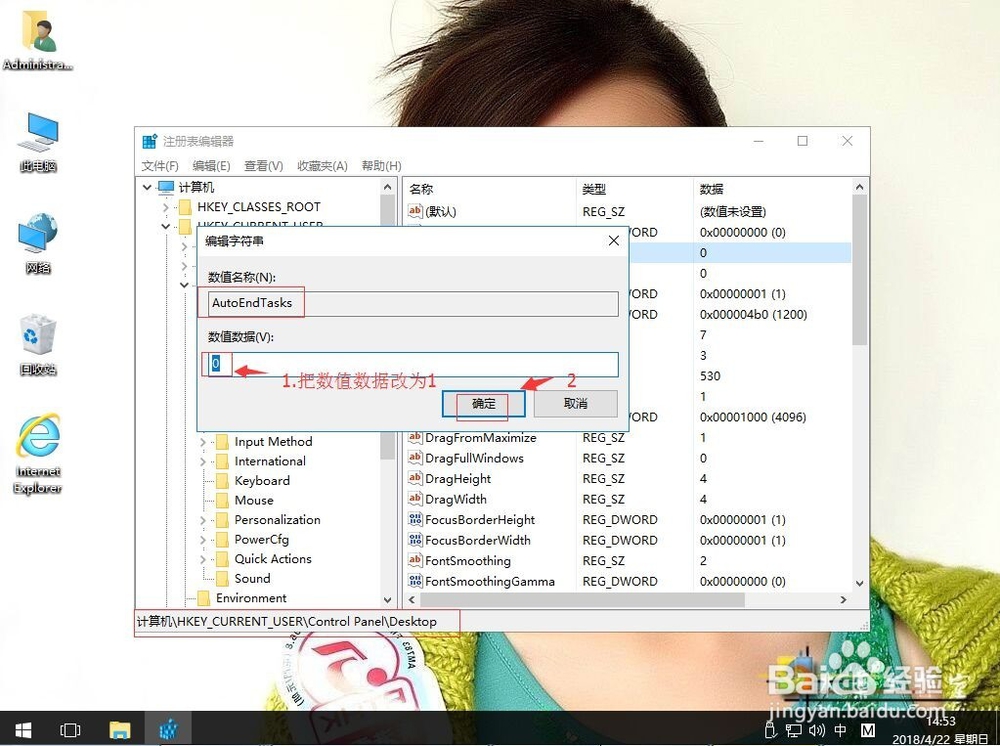Select the FontSmoothing value
Screen dimensions: 1000x746
tap(467, 561)
